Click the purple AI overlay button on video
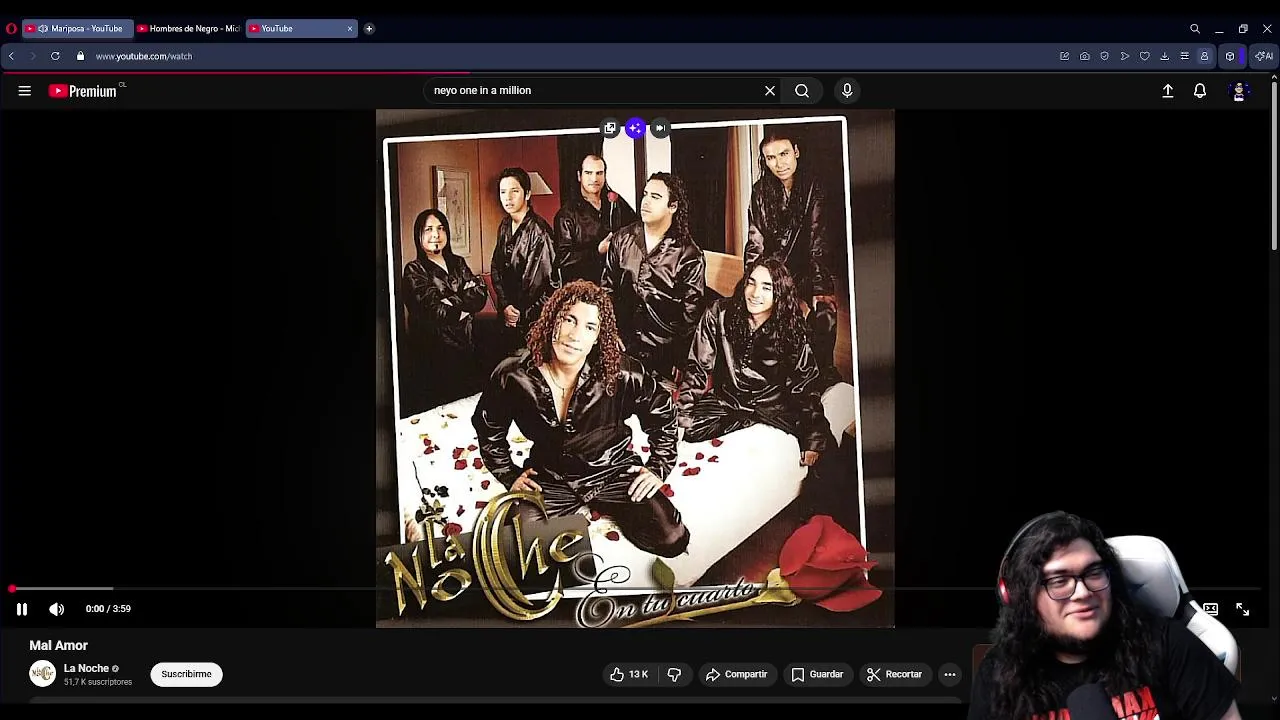Screen dimensions: 1280x720 635,128
